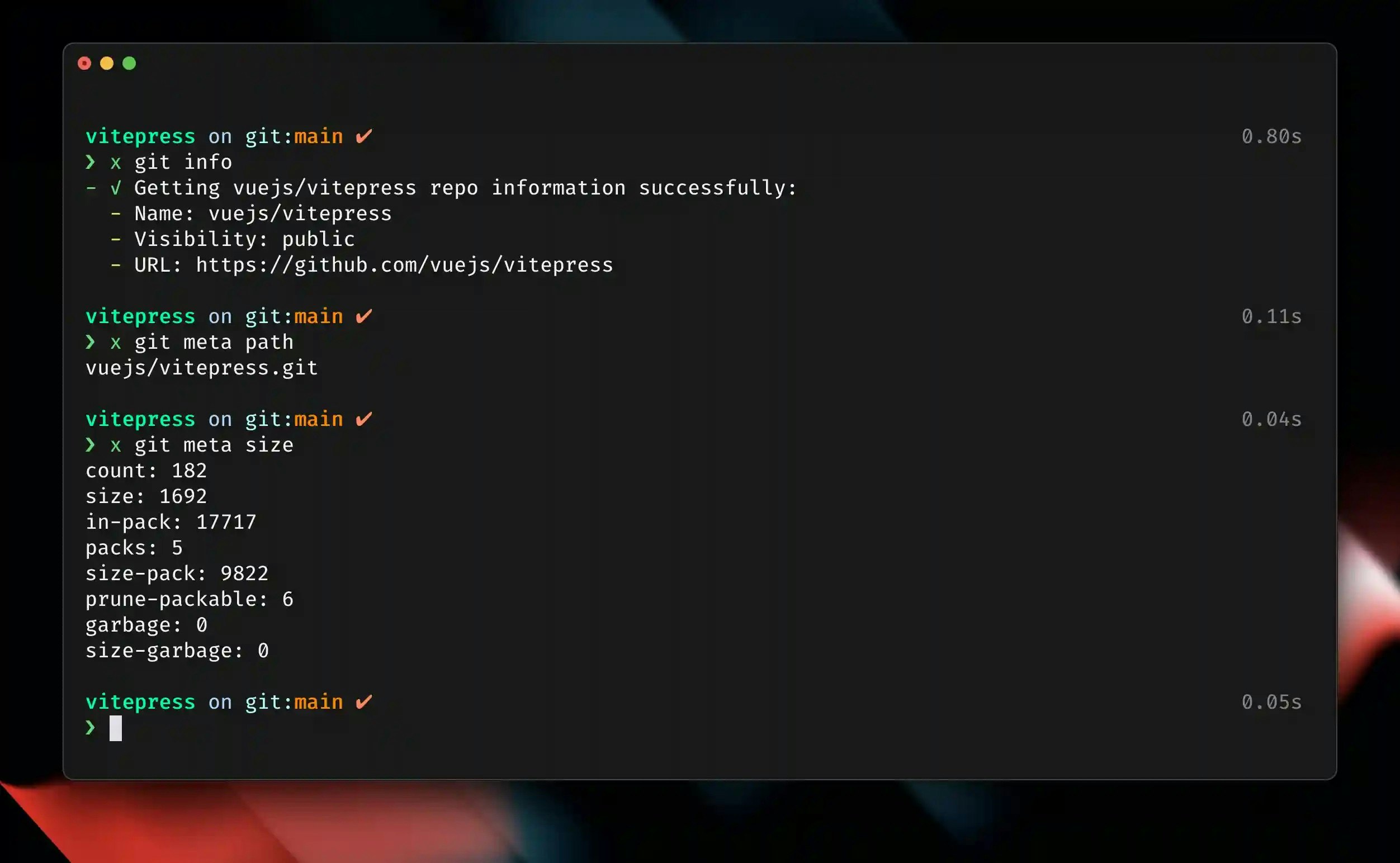Select the 'x' prefix before git meta size
This screenshot has height=863, width=1400.
click(x=116, y=444)
